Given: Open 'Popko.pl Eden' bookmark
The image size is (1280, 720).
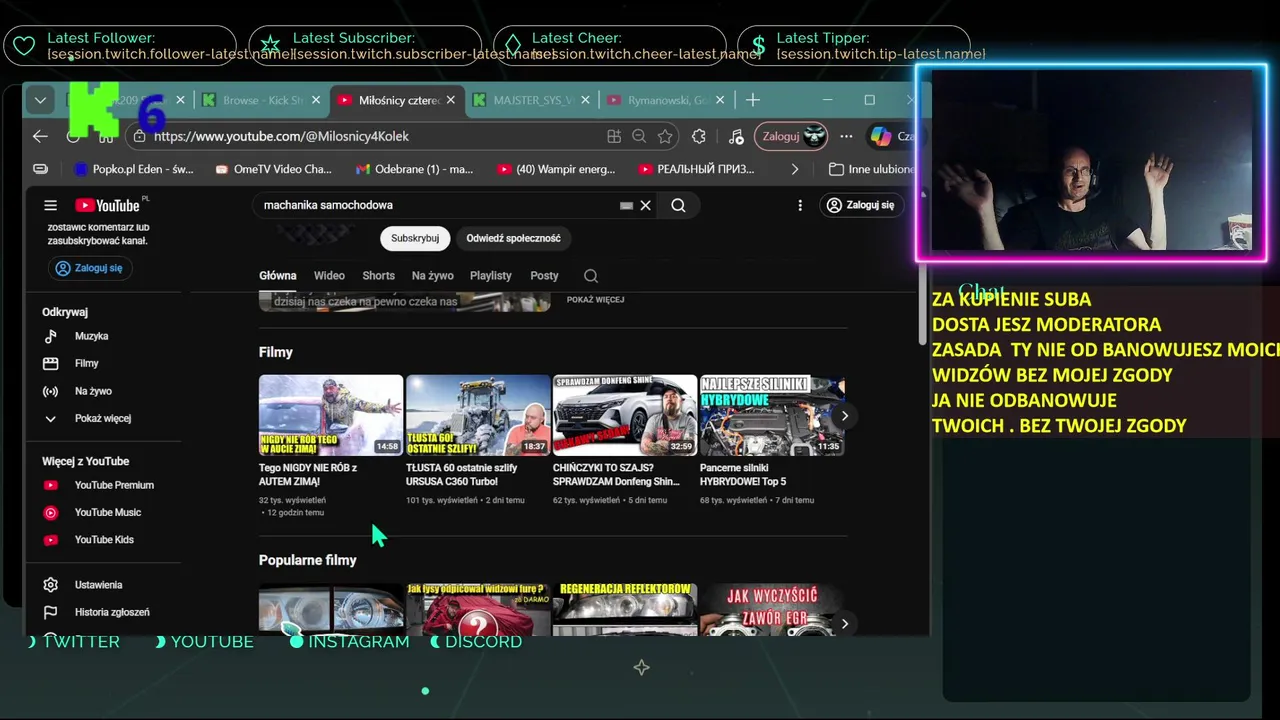Looking at the screenshot, I should coord(134,169).
